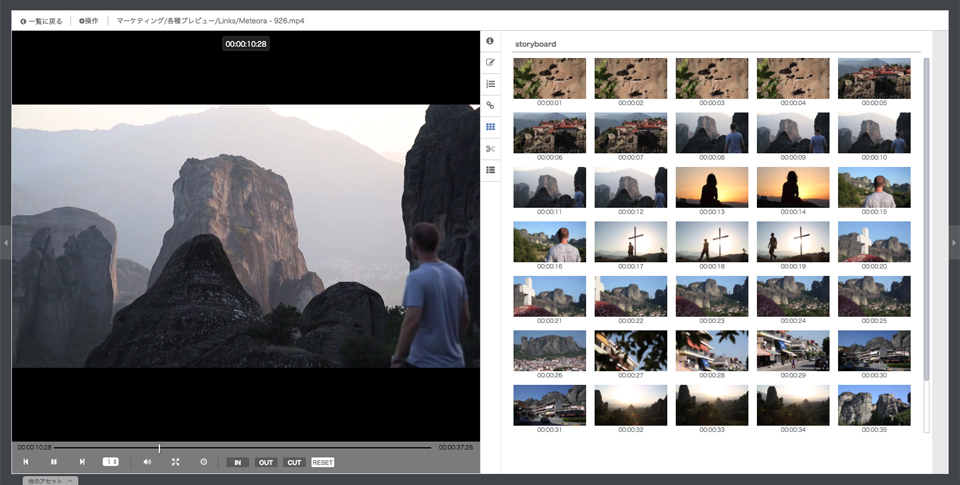The width and height of the screenshot is (960, 485).
Task: Click the RESET button
Action: pyautogui.click(x=323, y=462)
